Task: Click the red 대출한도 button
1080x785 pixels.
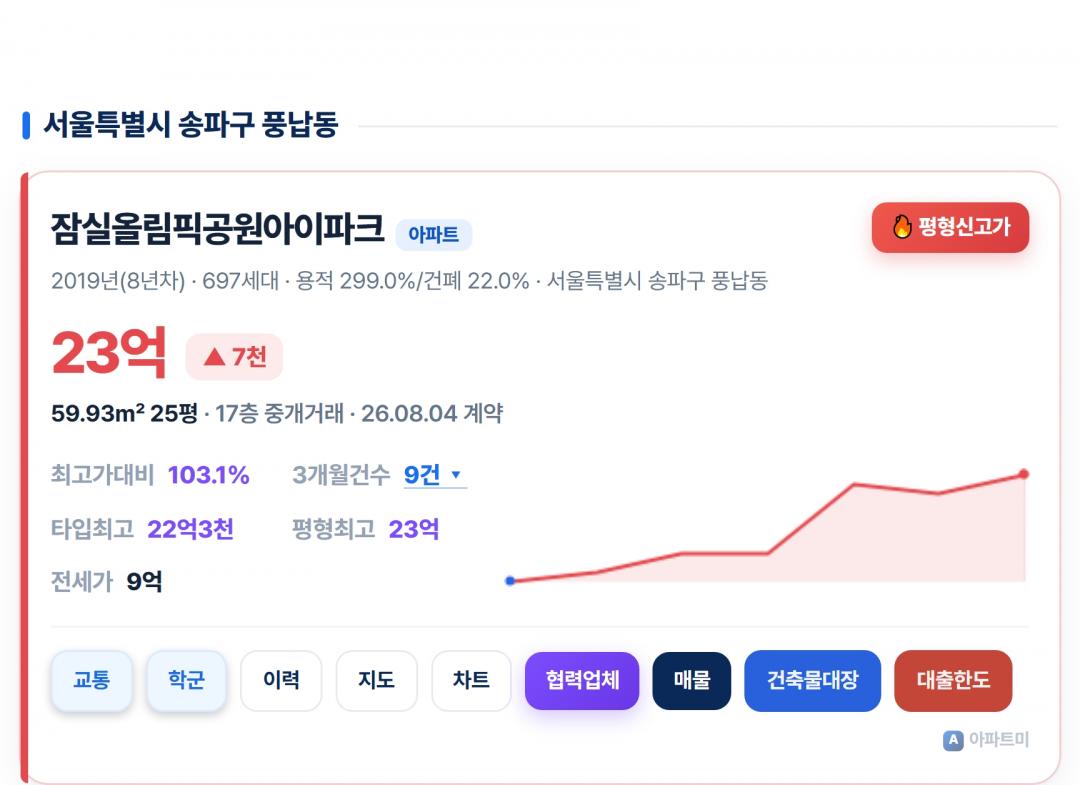Action: tap(953, 680)
